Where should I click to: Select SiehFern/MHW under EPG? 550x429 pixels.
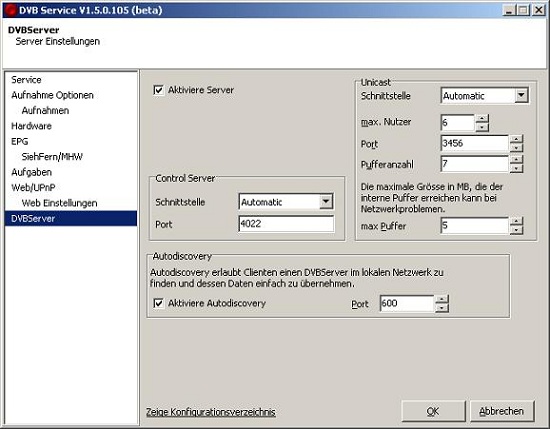52,157
